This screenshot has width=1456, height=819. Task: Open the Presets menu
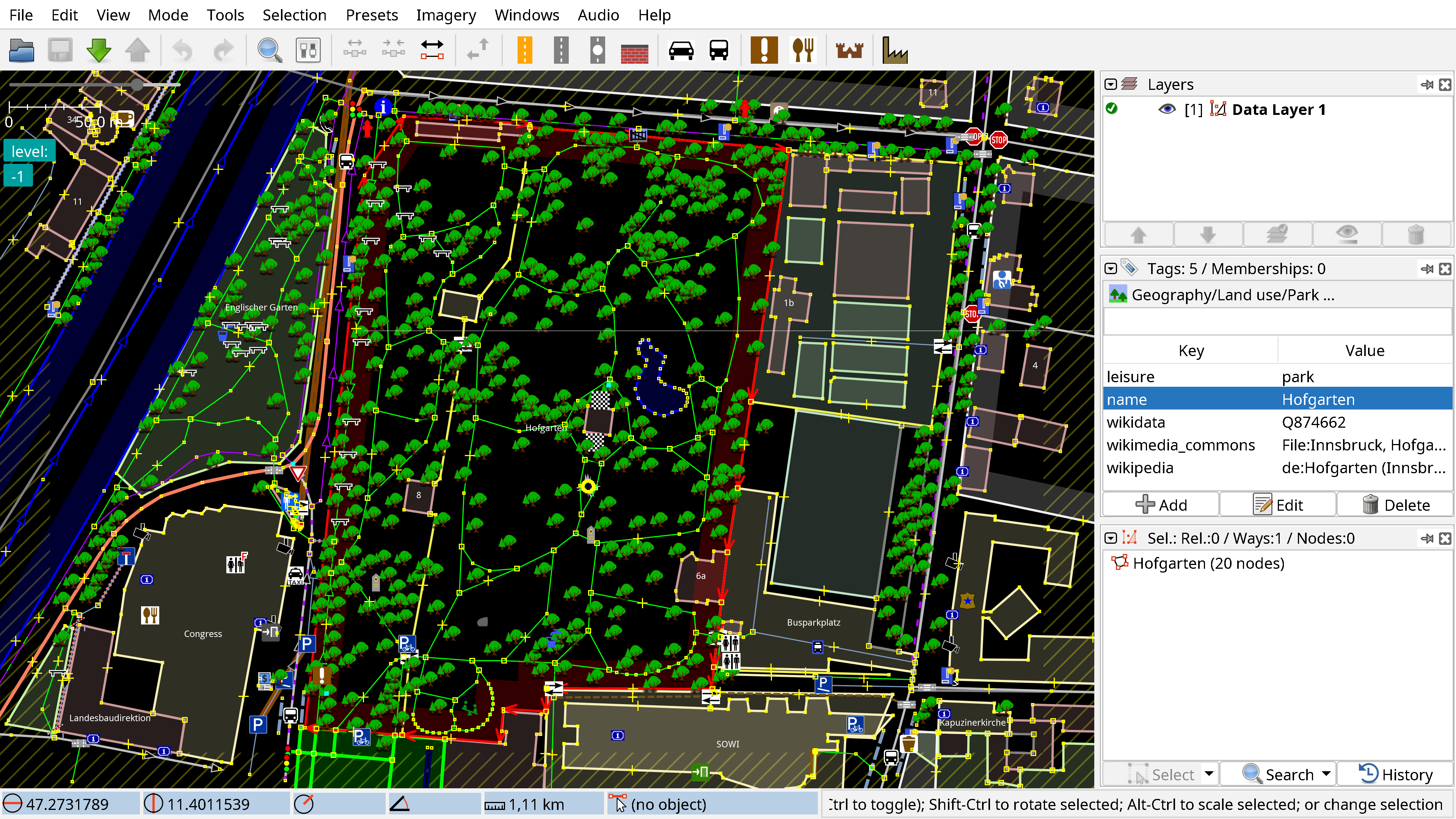pos(371,15)
